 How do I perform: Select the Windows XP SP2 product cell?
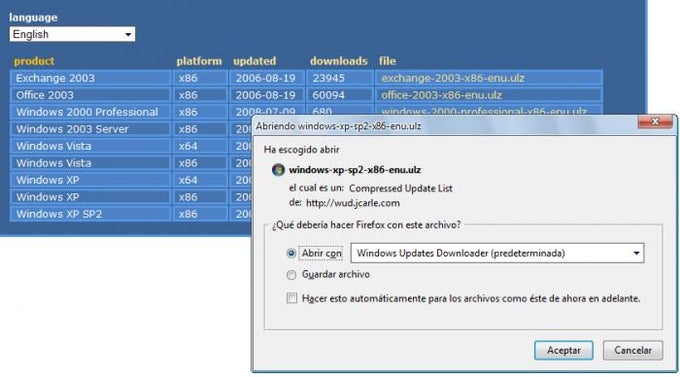[90, 214]
